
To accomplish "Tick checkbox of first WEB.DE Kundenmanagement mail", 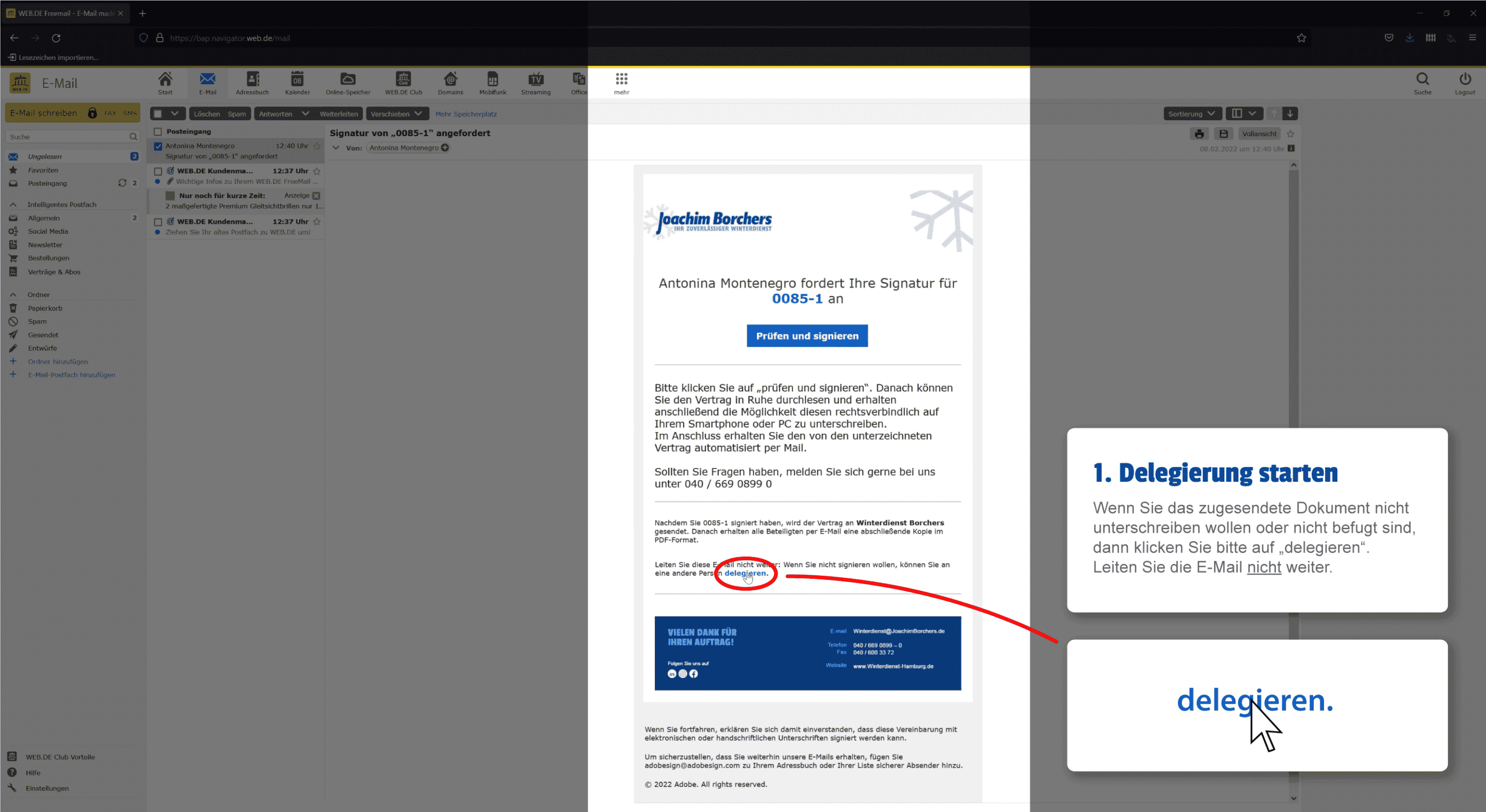I will tap(158, 171).
